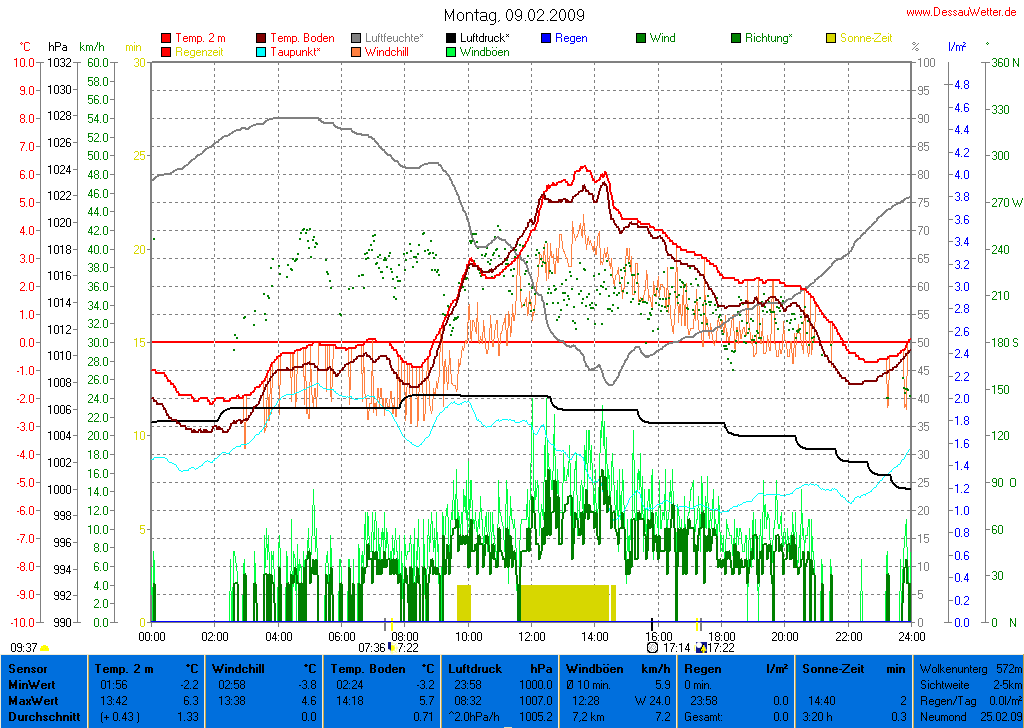Image resolution: width=1024 pixels, height=728 pixels.
Task: Click the yellow Sonne-Zeit legend square
Action: [x=832, y=38]
